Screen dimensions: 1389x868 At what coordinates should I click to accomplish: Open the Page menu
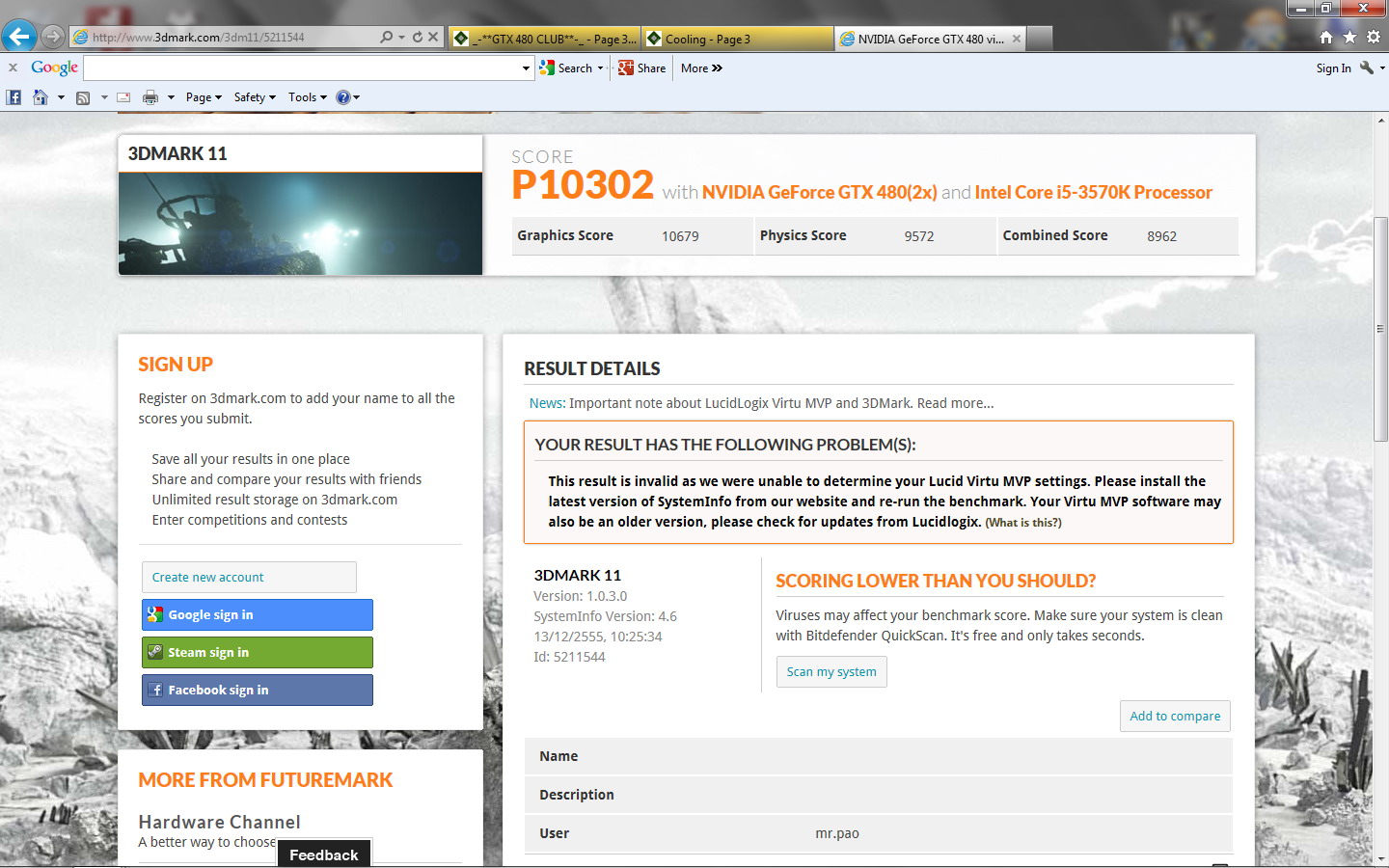204,97
